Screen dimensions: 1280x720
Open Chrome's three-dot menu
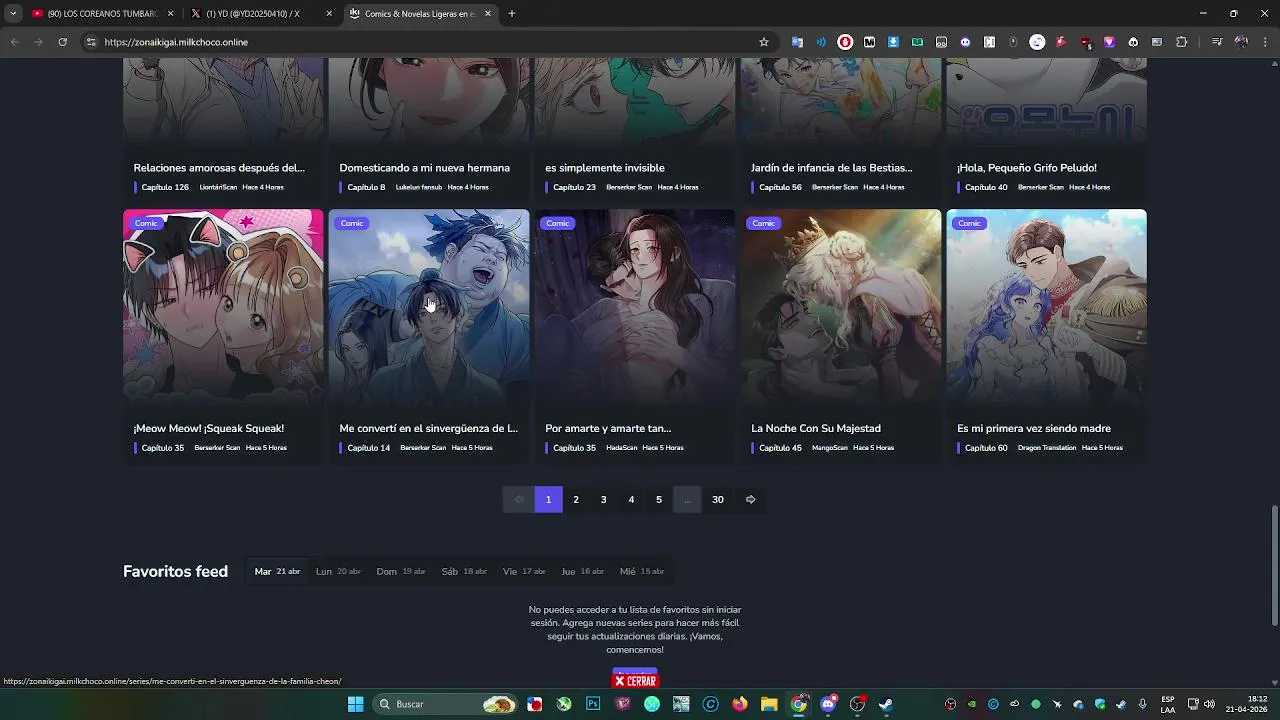1266,42
